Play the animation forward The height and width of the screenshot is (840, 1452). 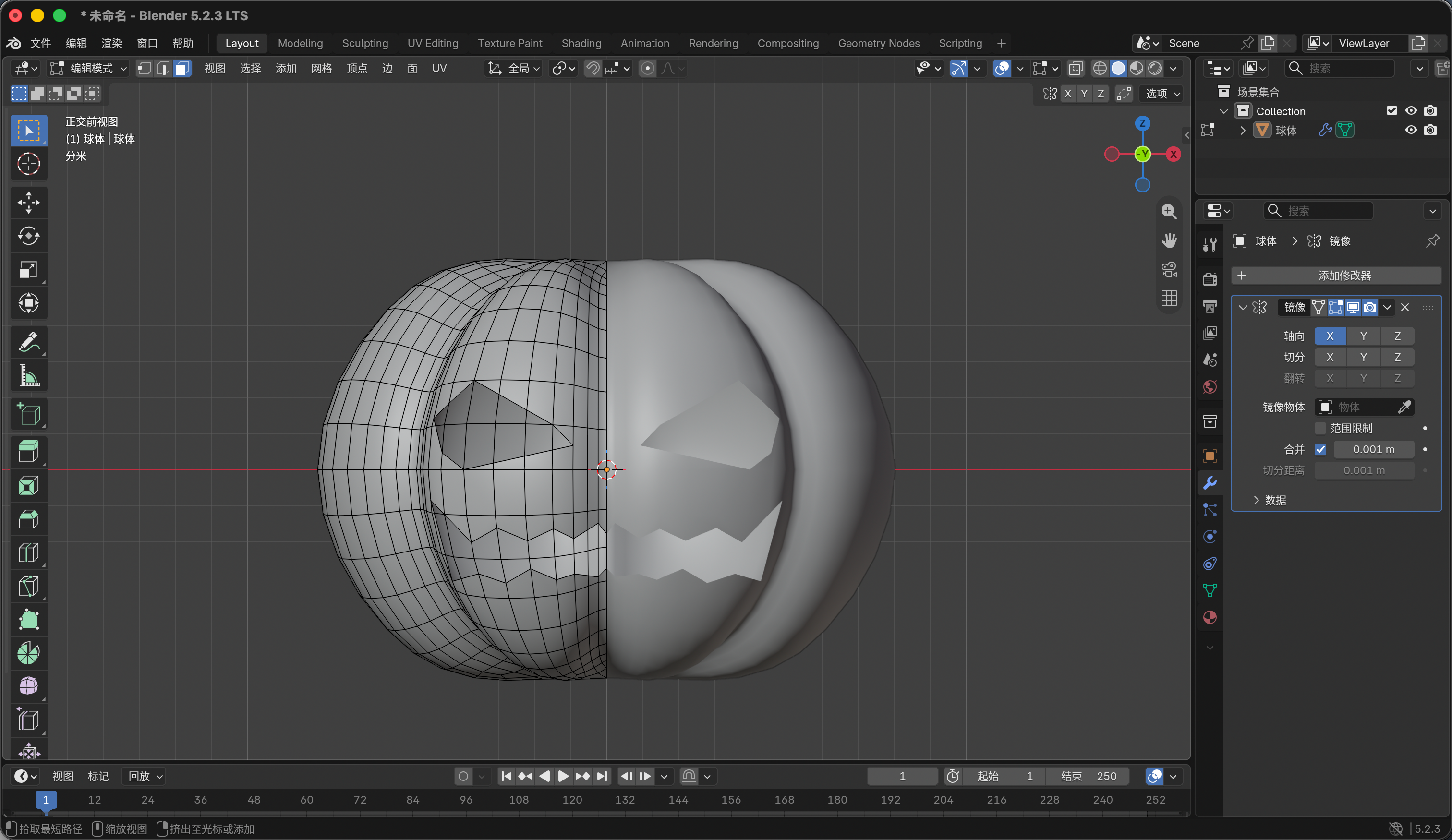[x=563, y=776]
